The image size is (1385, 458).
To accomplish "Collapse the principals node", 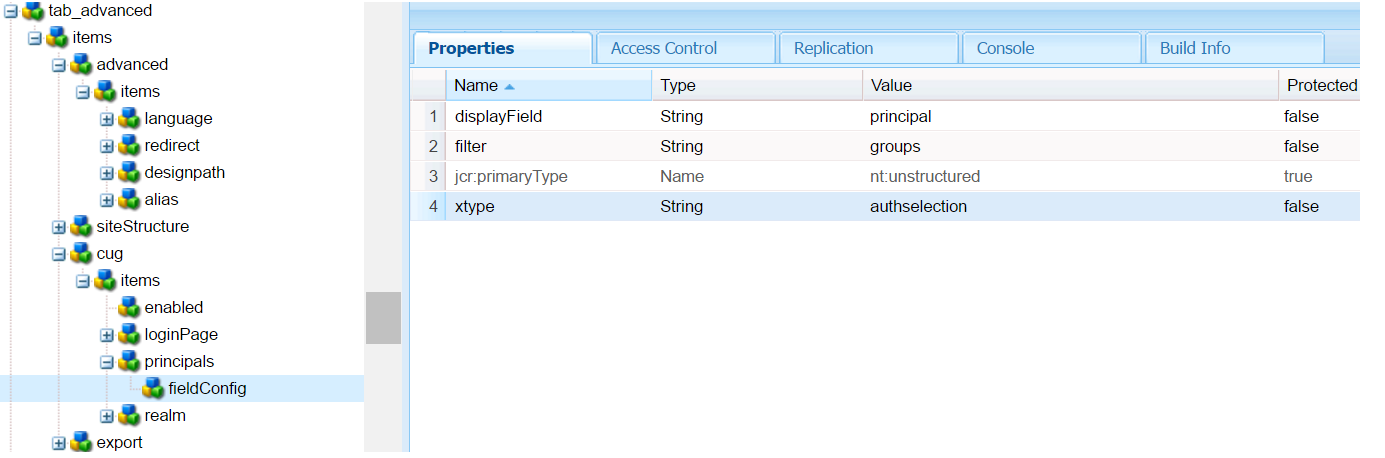I will coord(107,361).
